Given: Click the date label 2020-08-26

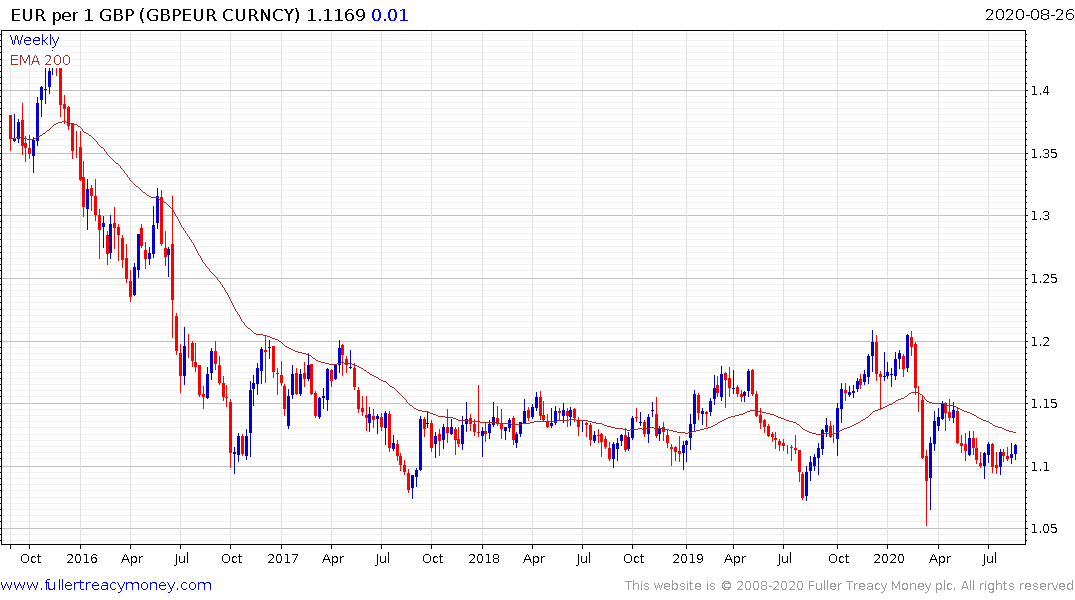Looking at the screenshot, I should pyautogui.click(x=1029, y=14).
